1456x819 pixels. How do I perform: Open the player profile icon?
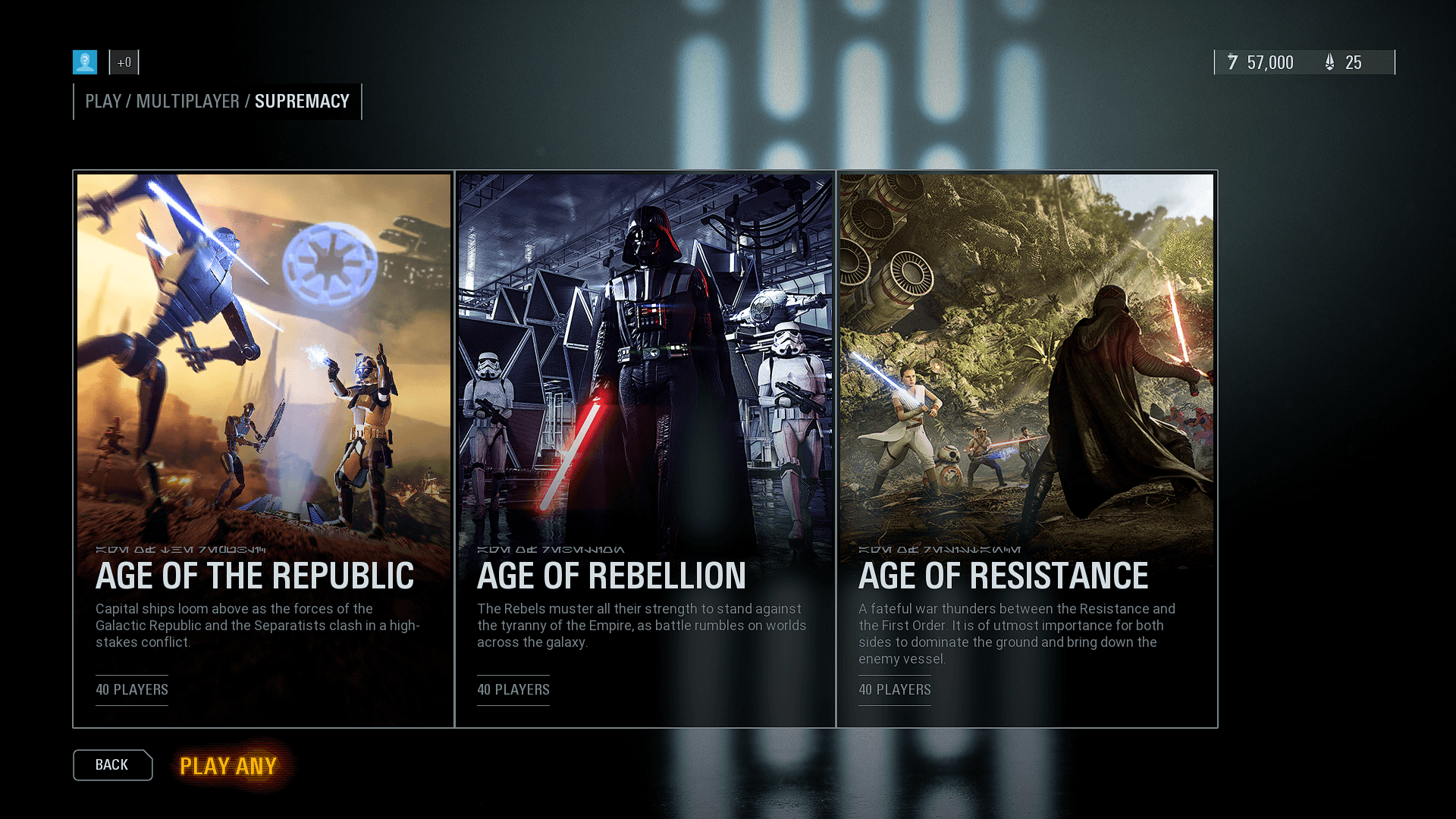pyautogui.click(x=85, y=62)
